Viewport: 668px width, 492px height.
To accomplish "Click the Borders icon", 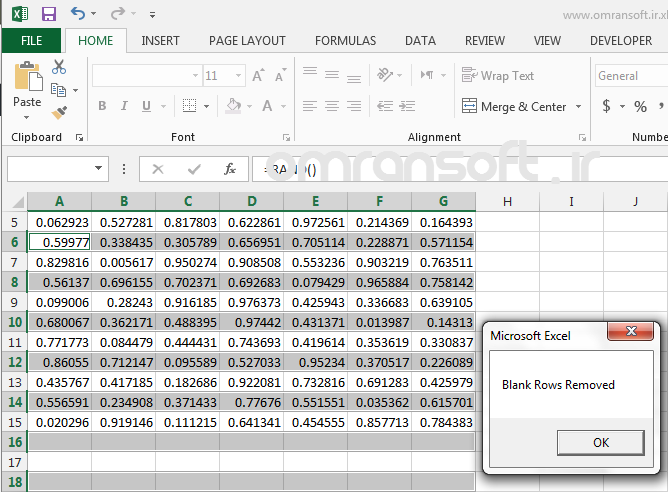I will (190, 105).
